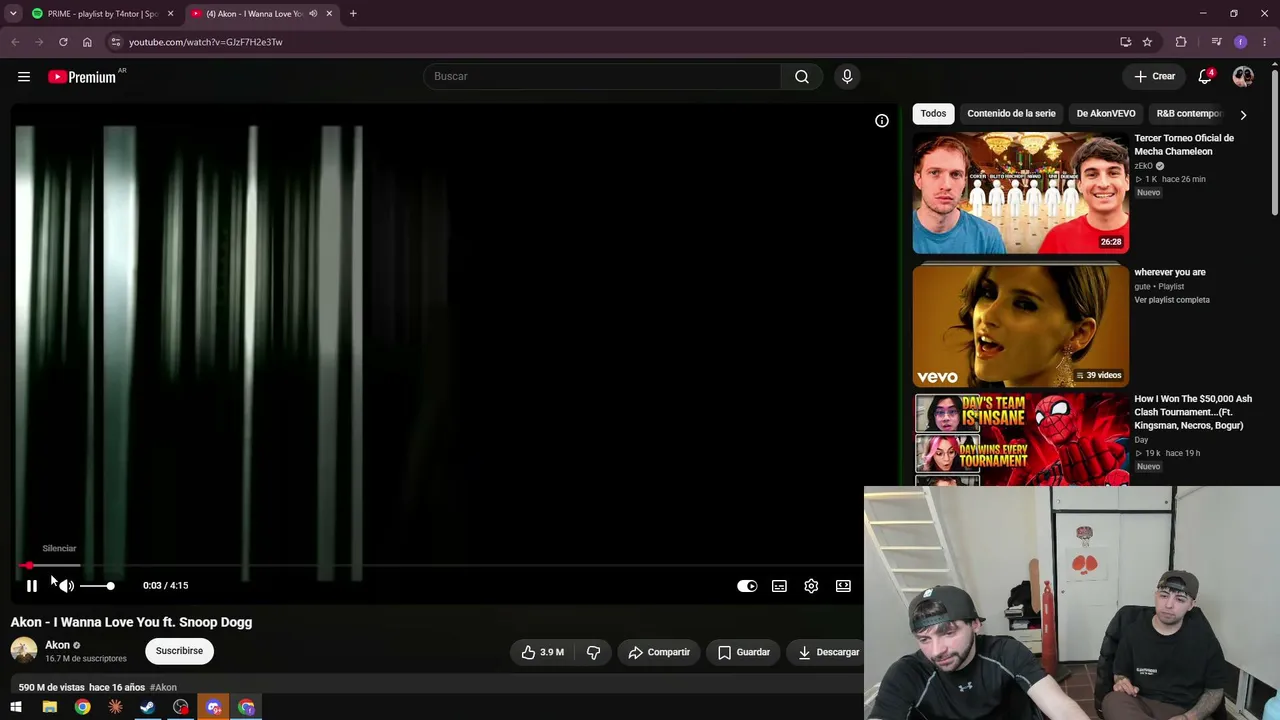Click the browser address bar URL

point(205,42)
